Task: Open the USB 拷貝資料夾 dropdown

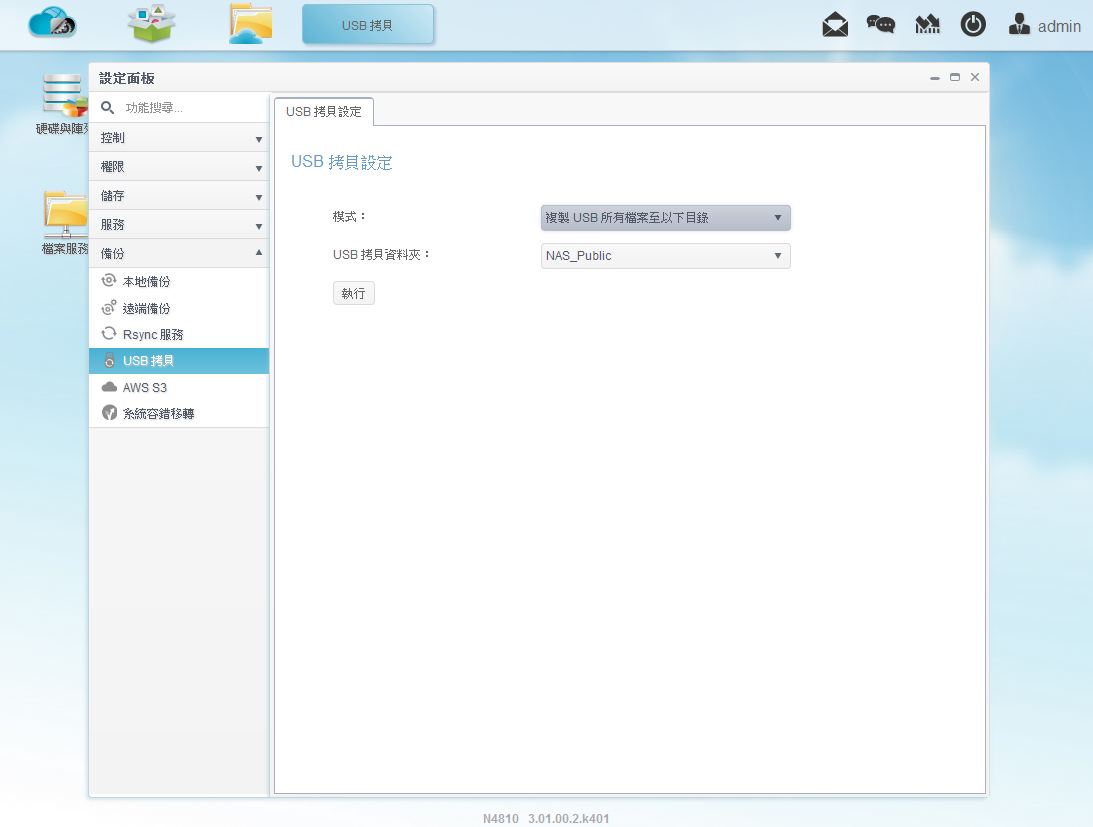Action: 666,256
